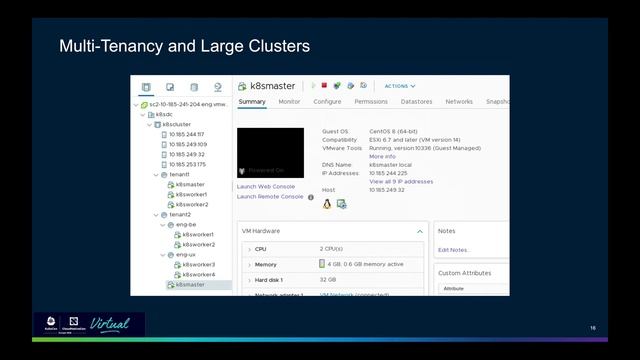Select k8sworker2 under eng-be
This screenshot has width=640, height=360.
199,245
